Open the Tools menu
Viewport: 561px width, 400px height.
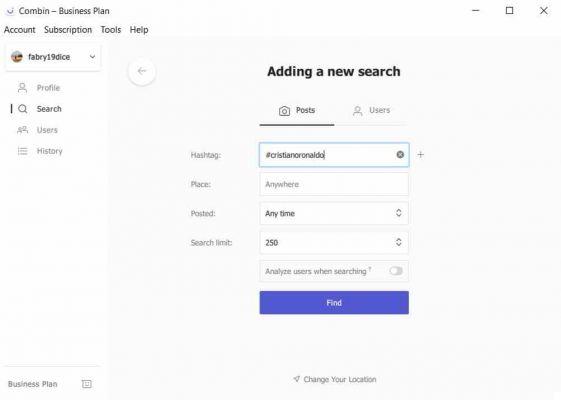tap(111, 30)
